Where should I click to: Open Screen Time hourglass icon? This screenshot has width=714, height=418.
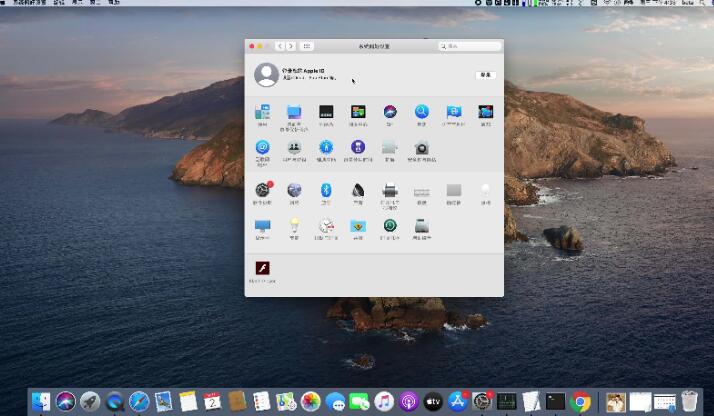[x=358, y=148]
